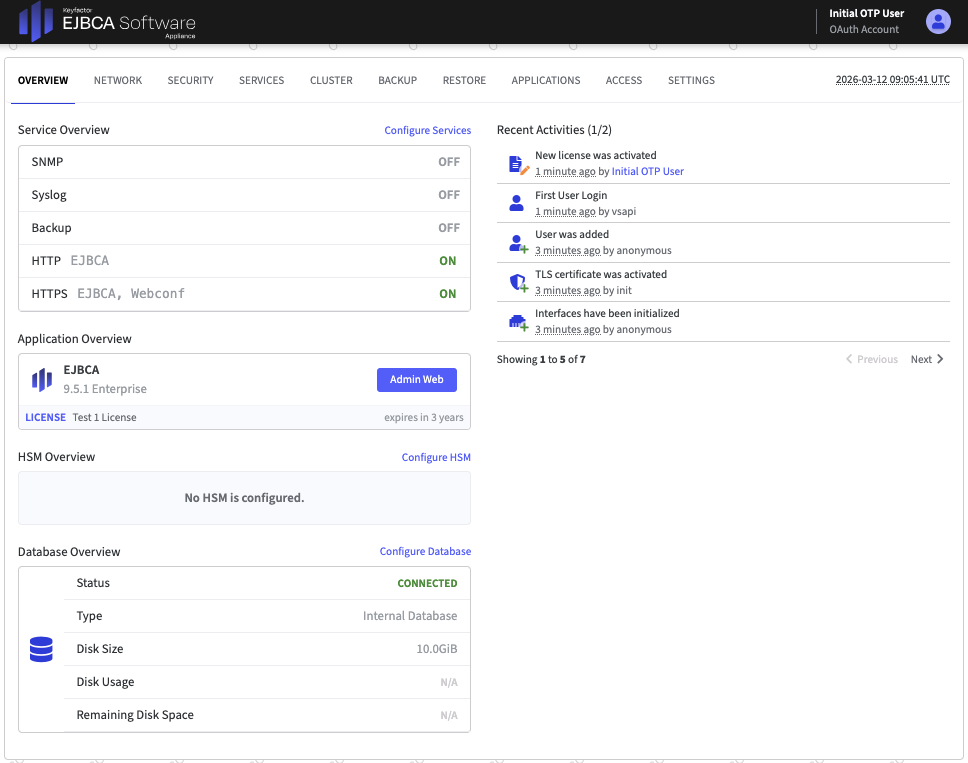The width and height of the screenshot is (968, 763).
Task: Click the EJBCA application logo icon
Action: 42,380
